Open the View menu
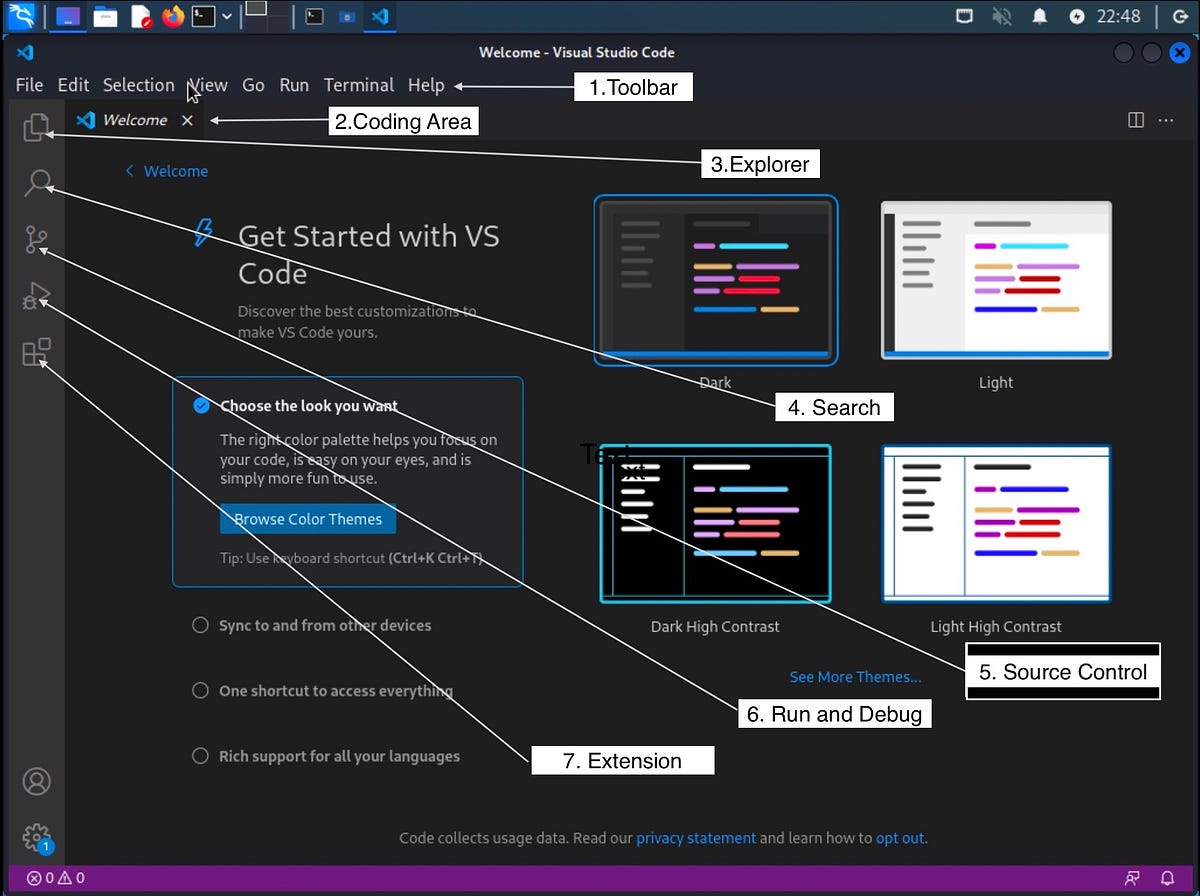The width and height of the screenshot is (1200, 896). pyautogui.click(x=207, y=85)
